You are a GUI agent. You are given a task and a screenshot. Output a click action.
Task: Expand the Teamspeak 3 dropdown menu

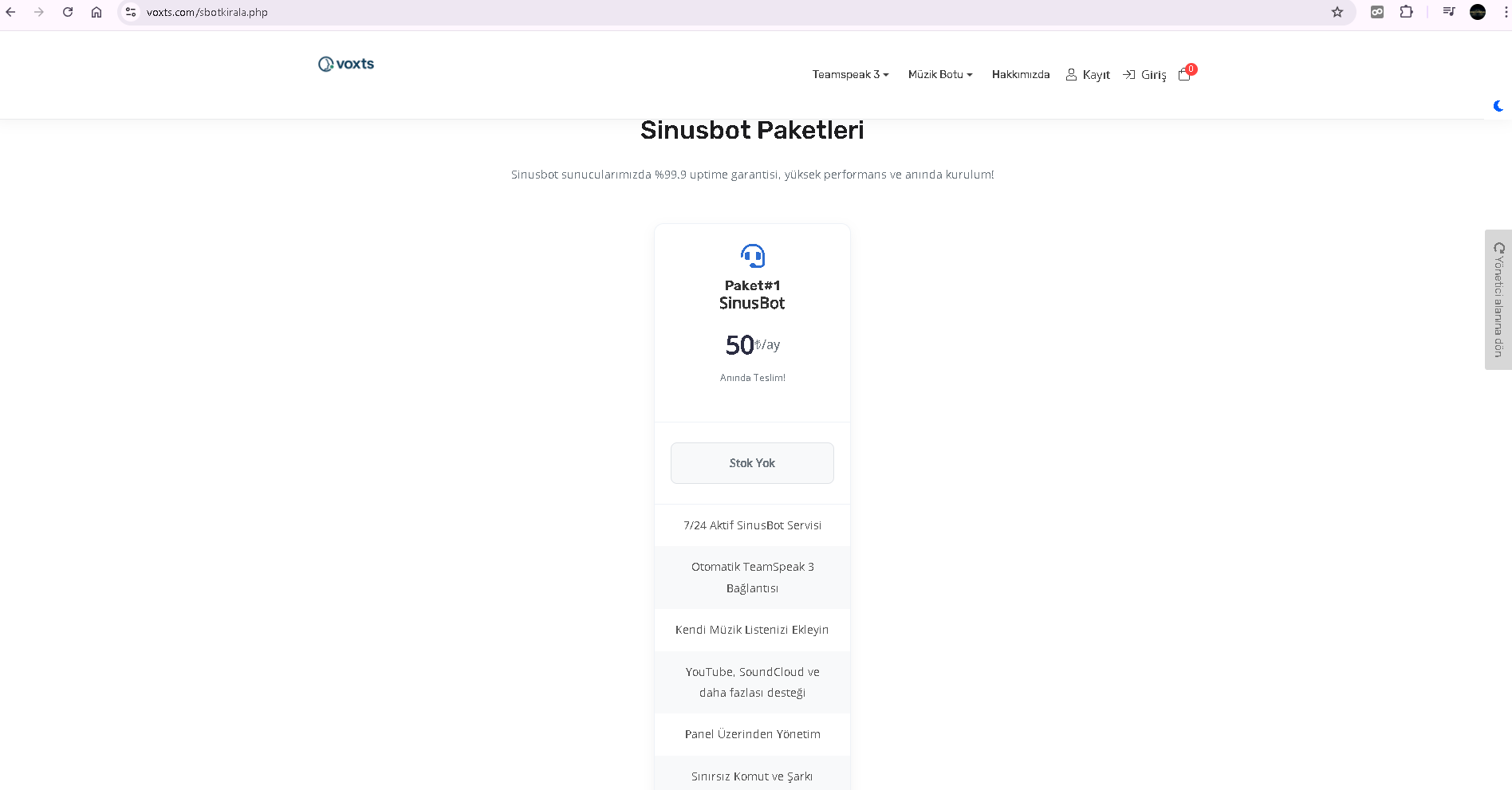tap(850, 74)
